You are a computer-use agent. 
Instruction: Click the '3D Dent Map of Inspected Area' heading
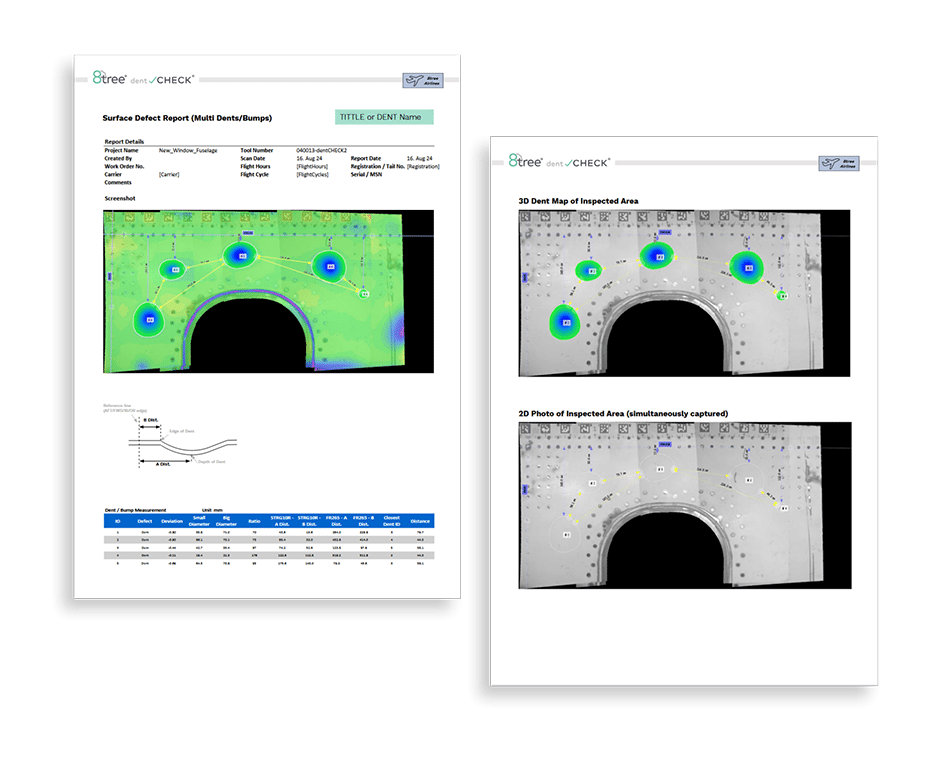578,201
